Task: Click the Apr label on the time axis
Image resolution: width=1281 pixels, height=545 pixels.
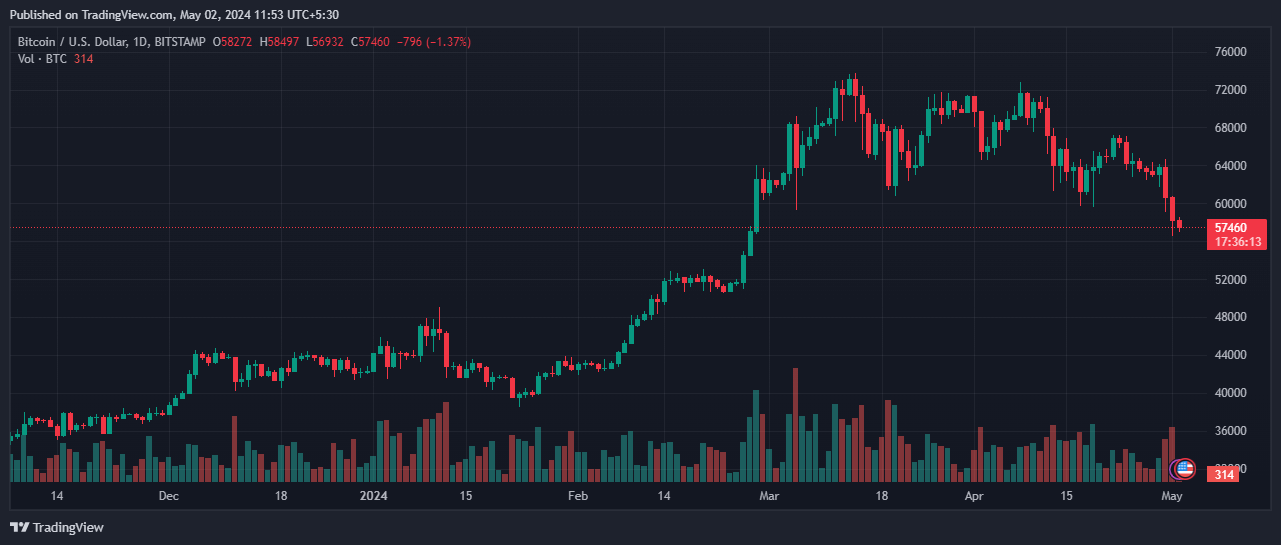Action: coord(975,496)
